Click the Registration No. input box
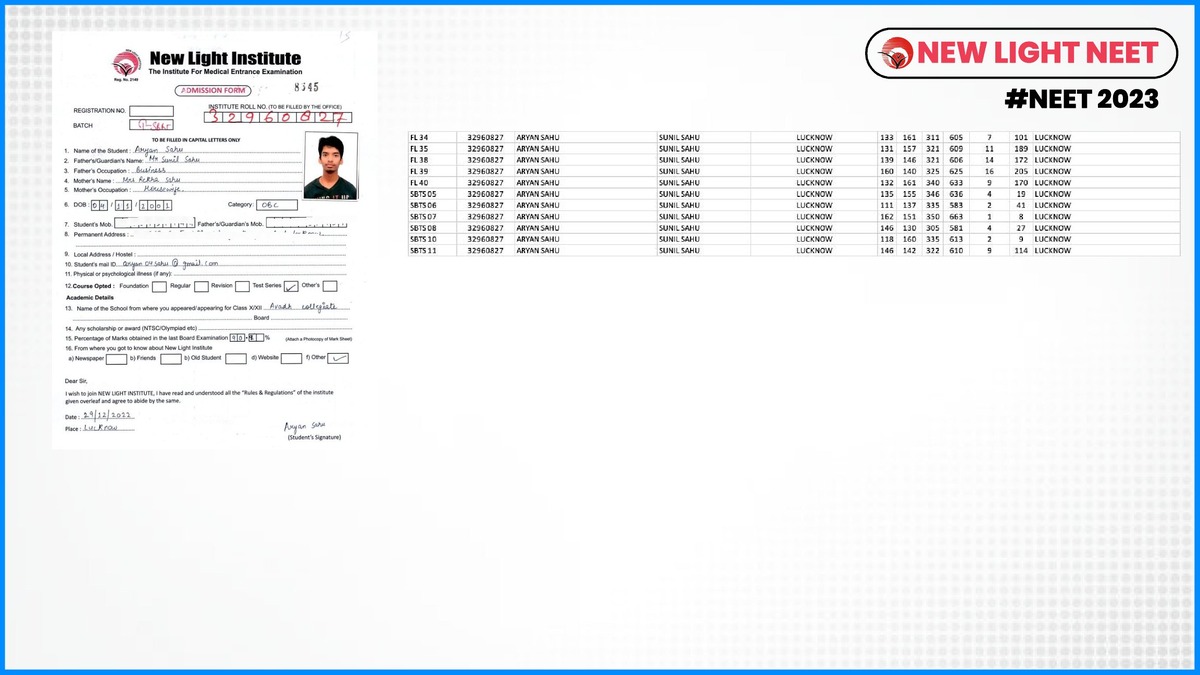1200x675 pixels. click(x=151, y=111)
